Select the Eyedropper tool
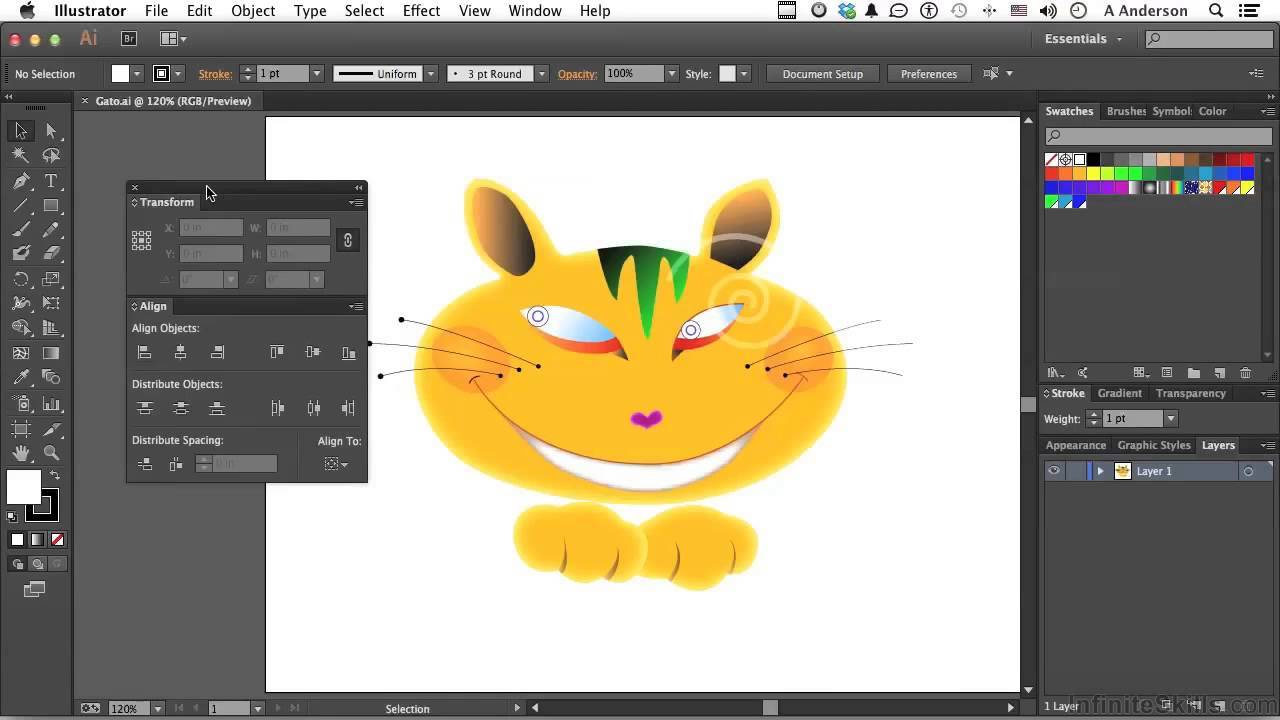This screenshot has height=720, width=1280. tap(20, 378)
